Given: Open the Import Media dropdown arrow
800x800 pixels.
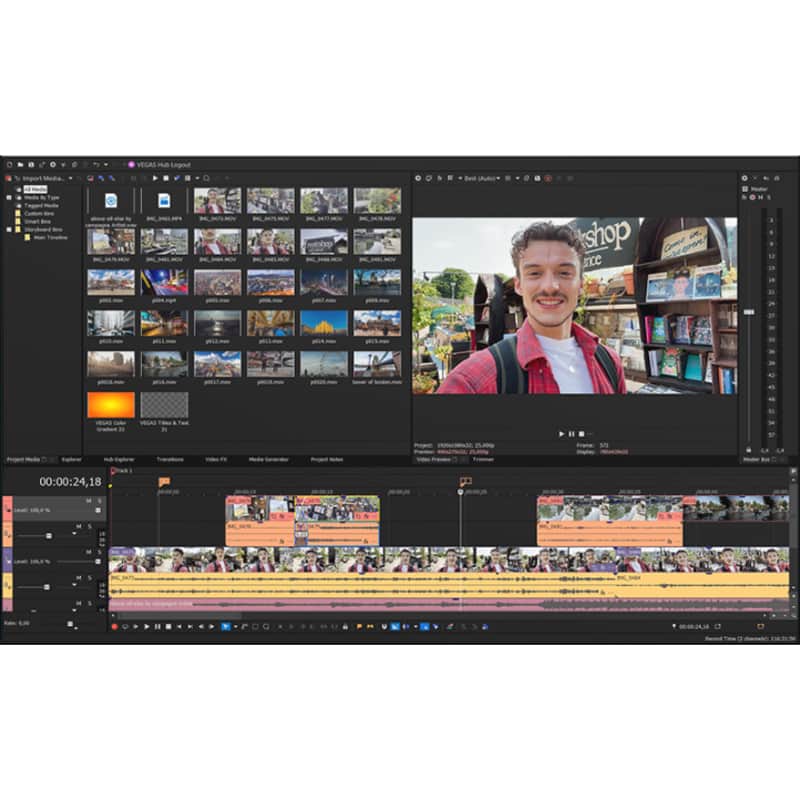Looking at the screenshot, I should (x=70, y=178).
